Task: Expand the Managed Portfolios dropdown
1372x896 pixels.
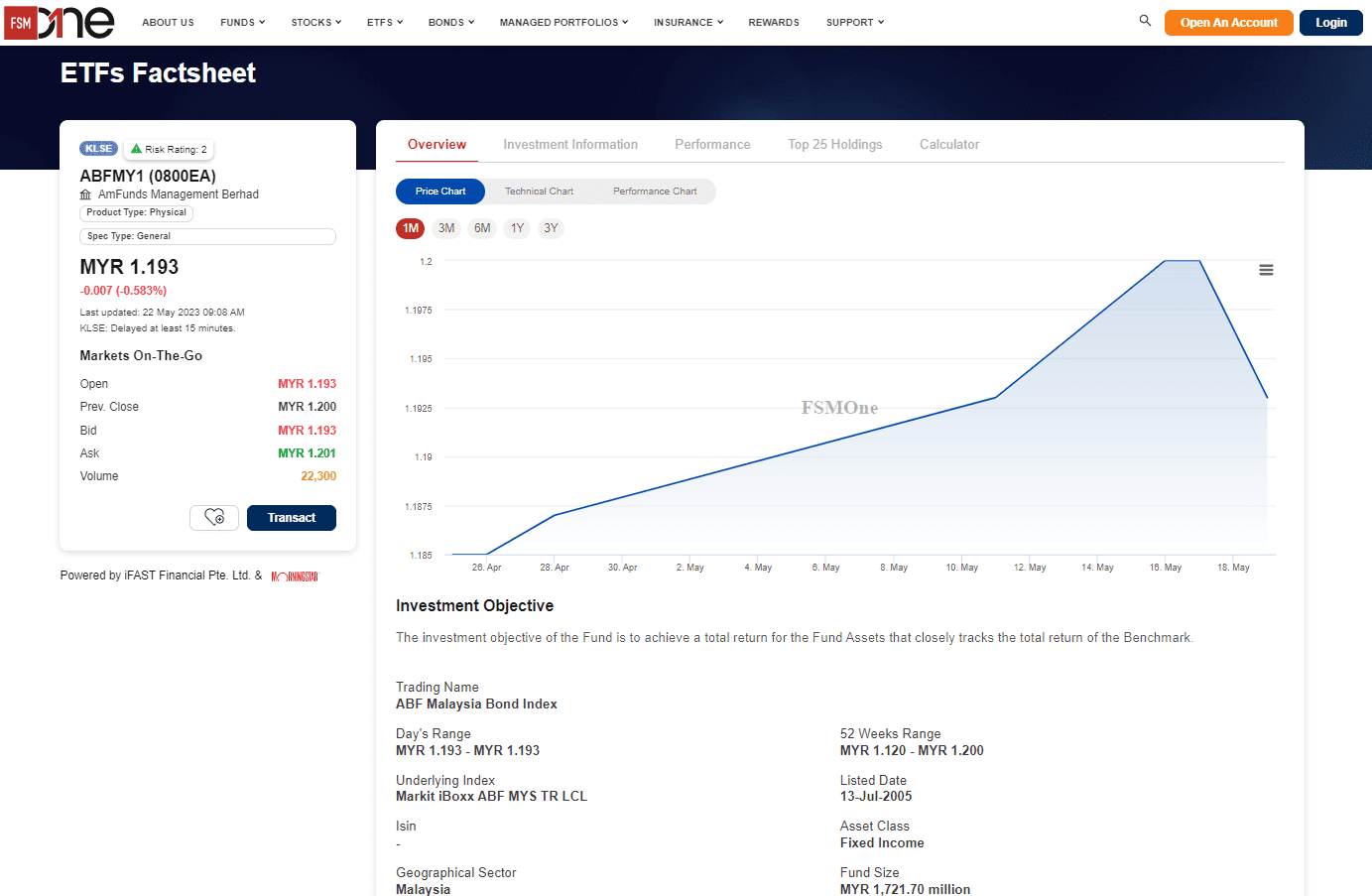Action: (563, 22)
